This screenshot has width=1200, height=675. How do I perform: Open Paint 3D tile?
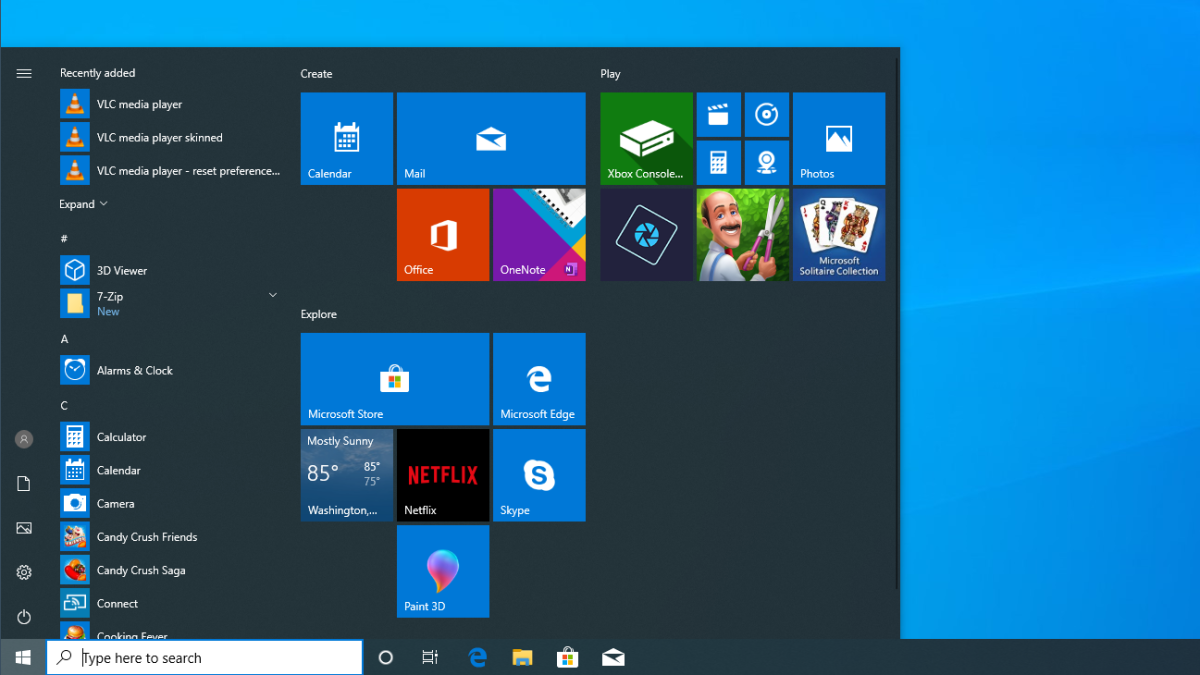[x=443, y=571]
